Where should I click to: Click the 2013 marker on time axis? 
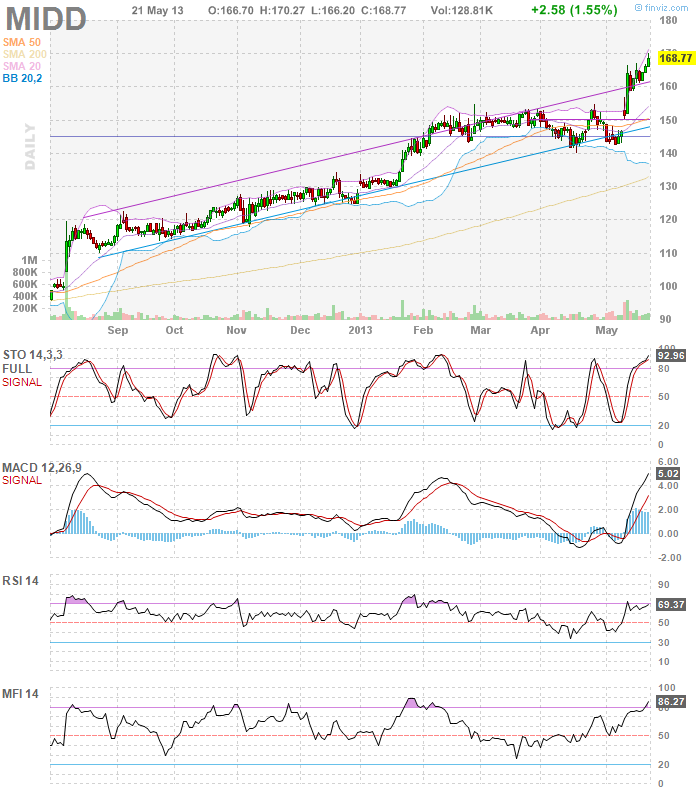click(360, 329)
